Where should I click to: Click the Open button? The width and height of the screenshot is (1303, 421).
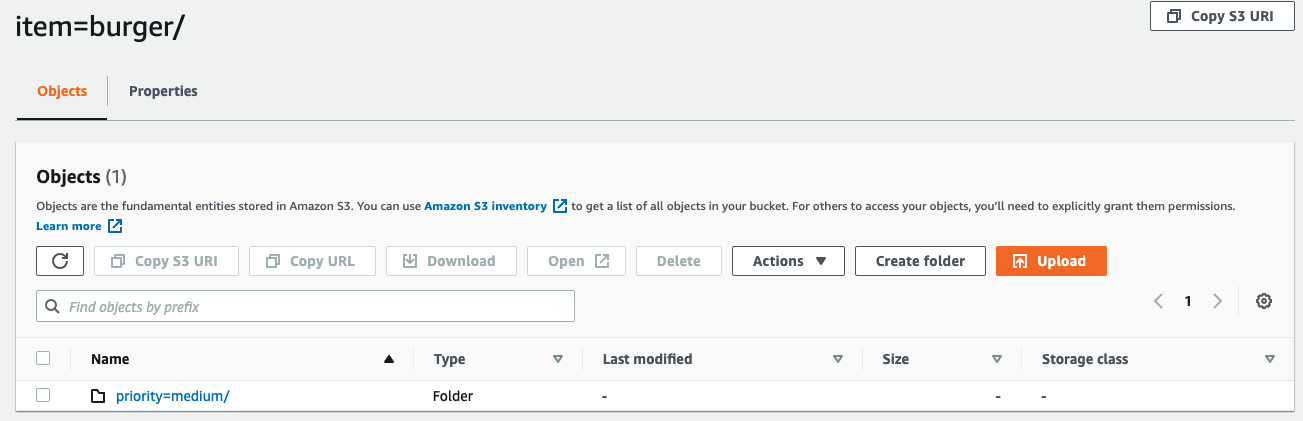pos(576,261)
